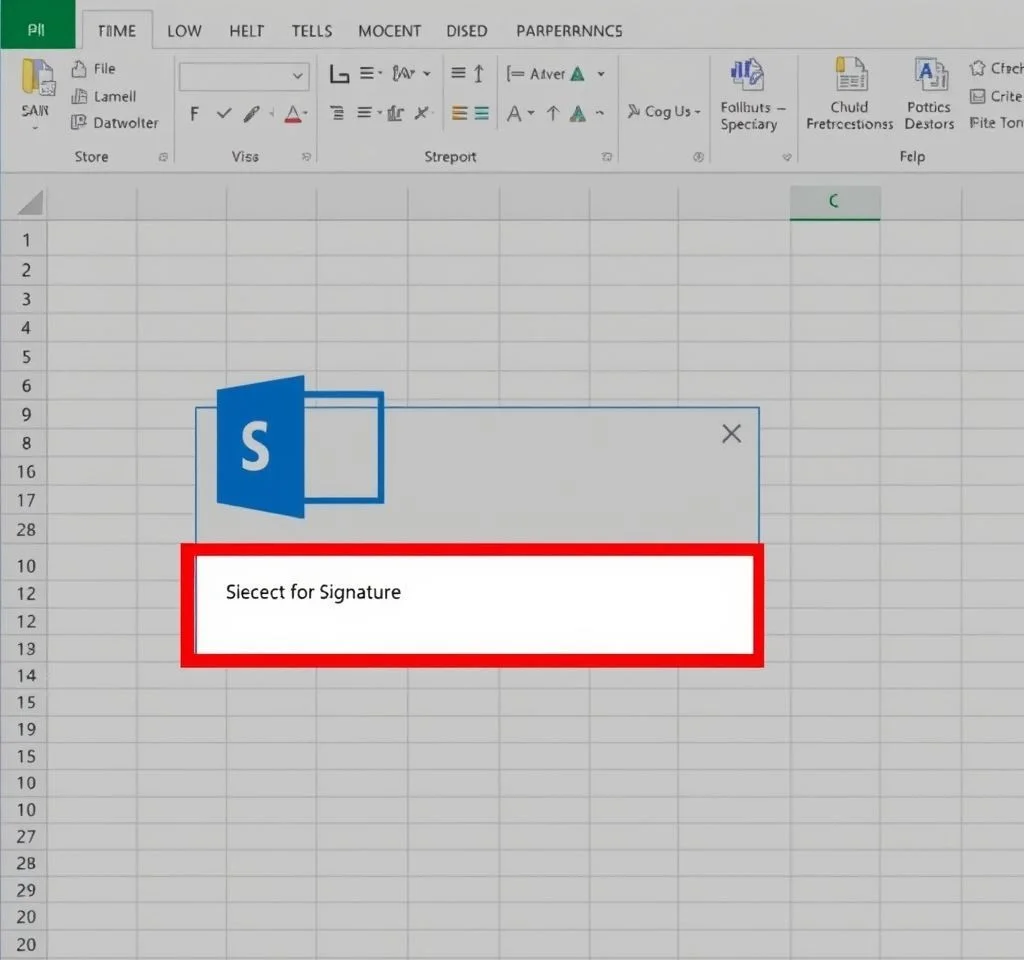Click the Cfech item icon
Screen dimensions: 1024x960
click(x=977, y=68)
